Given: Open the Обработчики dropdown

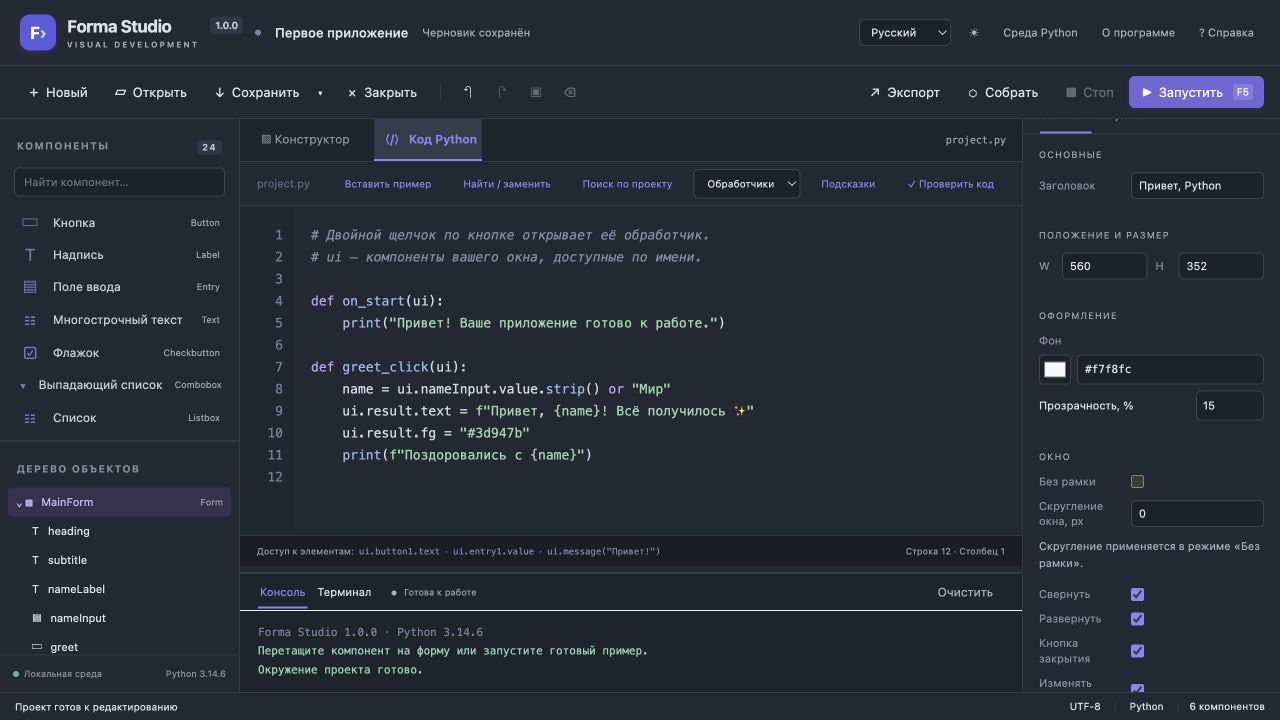Looking at the screenshot, I should 747,184.
